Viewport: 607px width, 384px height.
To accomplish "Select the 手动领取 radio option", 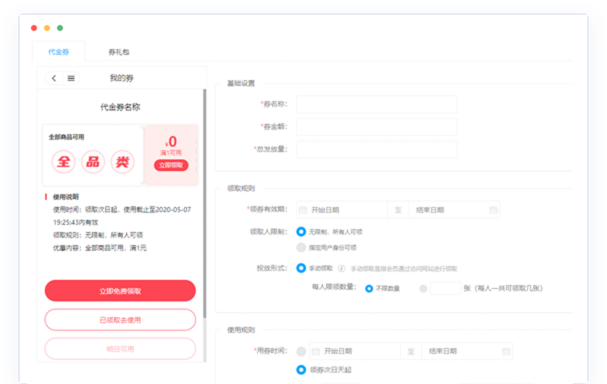I will (x=301, y=268).
